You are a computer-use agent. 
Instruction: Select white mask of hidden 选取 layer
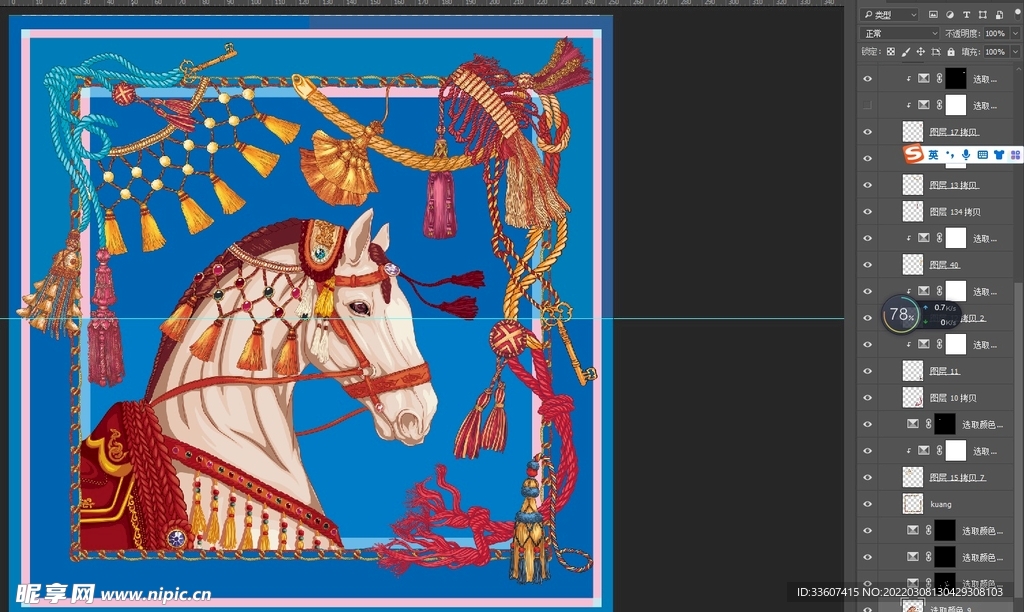coord(955,105)
